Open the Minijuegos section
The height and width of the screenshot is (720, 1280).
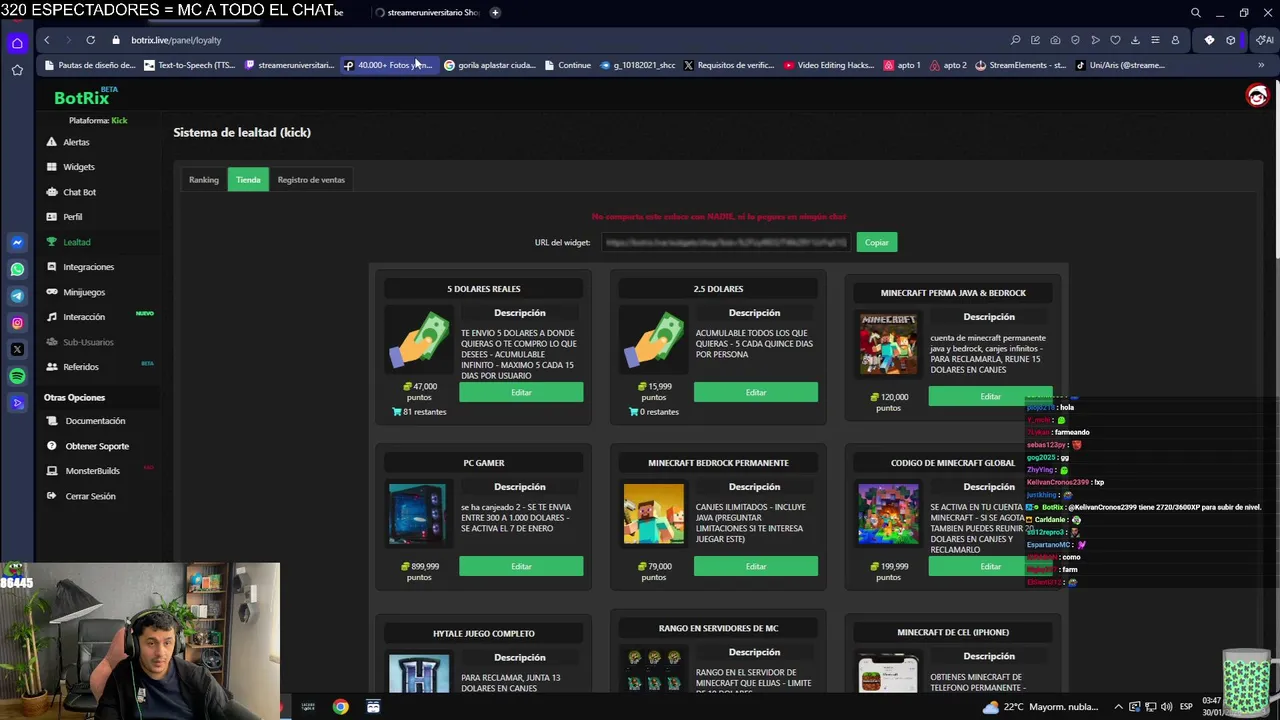pyautogui.click(x=83, y=292)
